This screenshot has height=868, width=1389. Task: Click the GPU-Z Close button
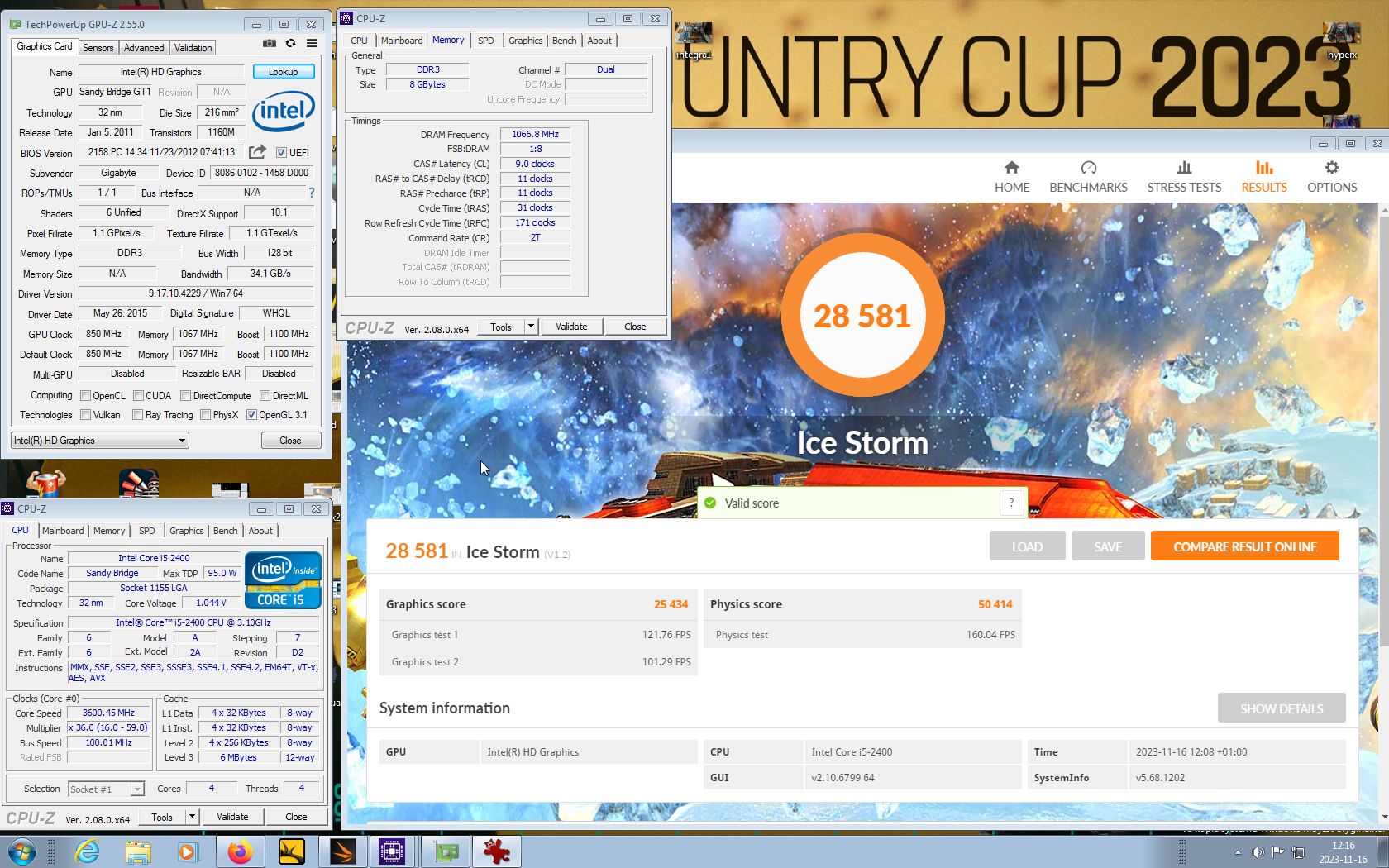click(x=290, y=441)
